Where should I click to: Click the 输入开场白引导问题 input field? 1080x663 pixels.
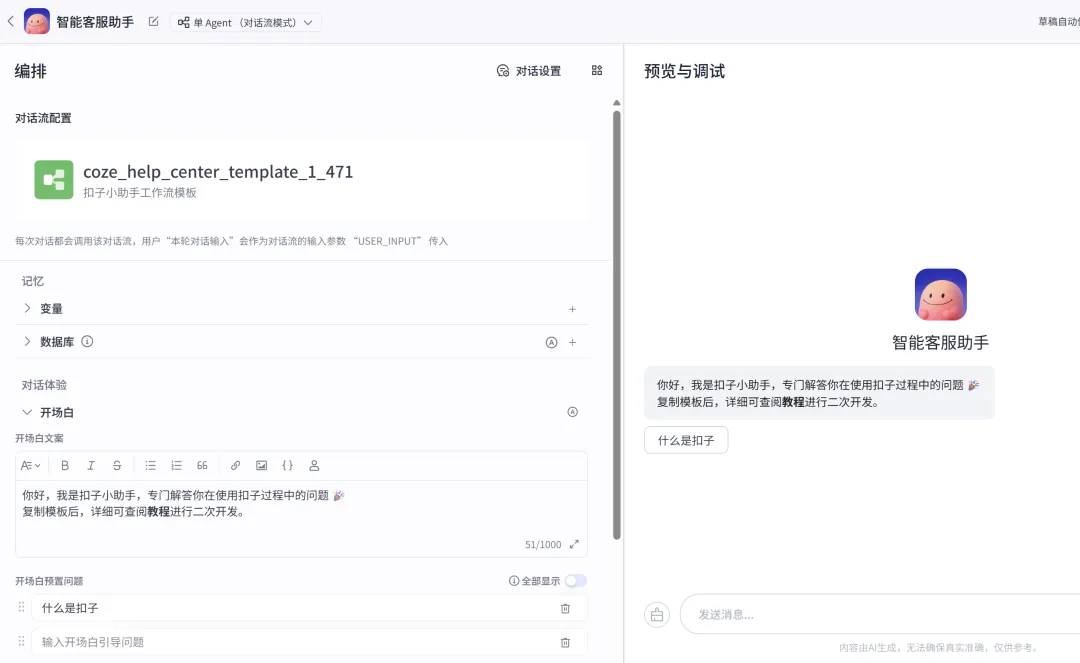[x=296, y=642]
